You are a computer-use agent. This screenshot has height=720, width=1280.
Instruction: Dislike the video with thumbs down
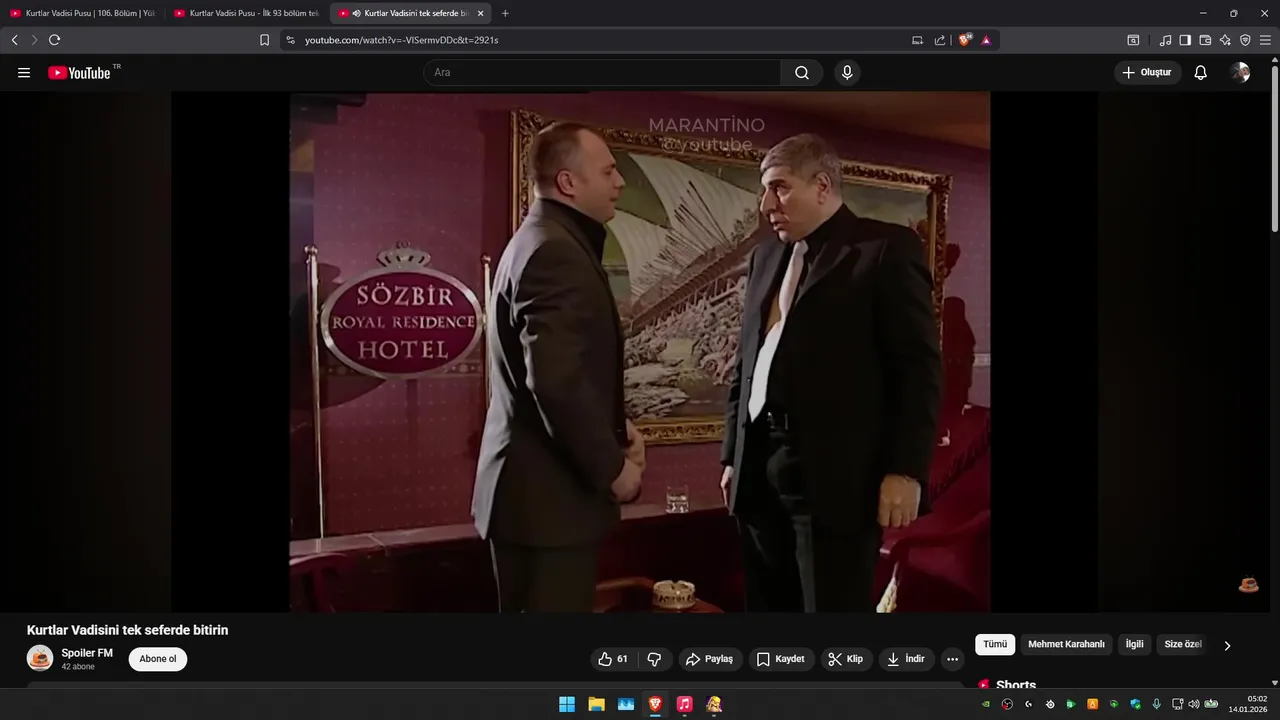655,659
